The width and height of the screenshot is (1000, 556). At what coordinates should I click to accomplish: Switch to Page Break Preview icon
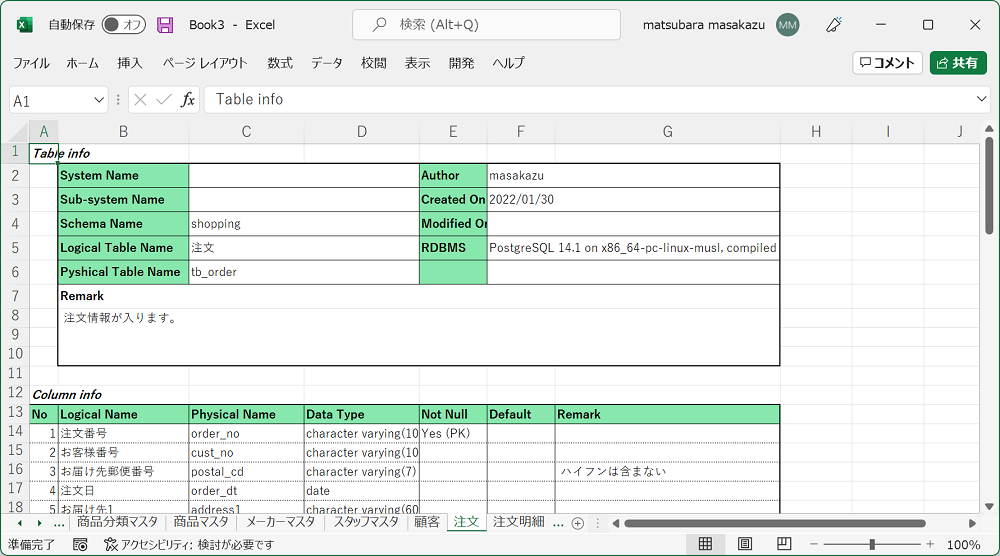click(784, 544)
